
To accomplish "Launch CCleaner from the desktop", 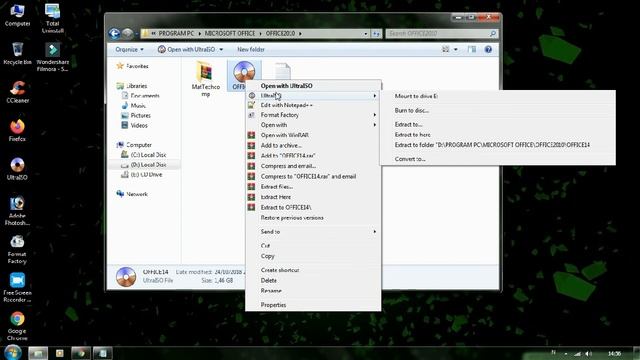I will (18, 92).
